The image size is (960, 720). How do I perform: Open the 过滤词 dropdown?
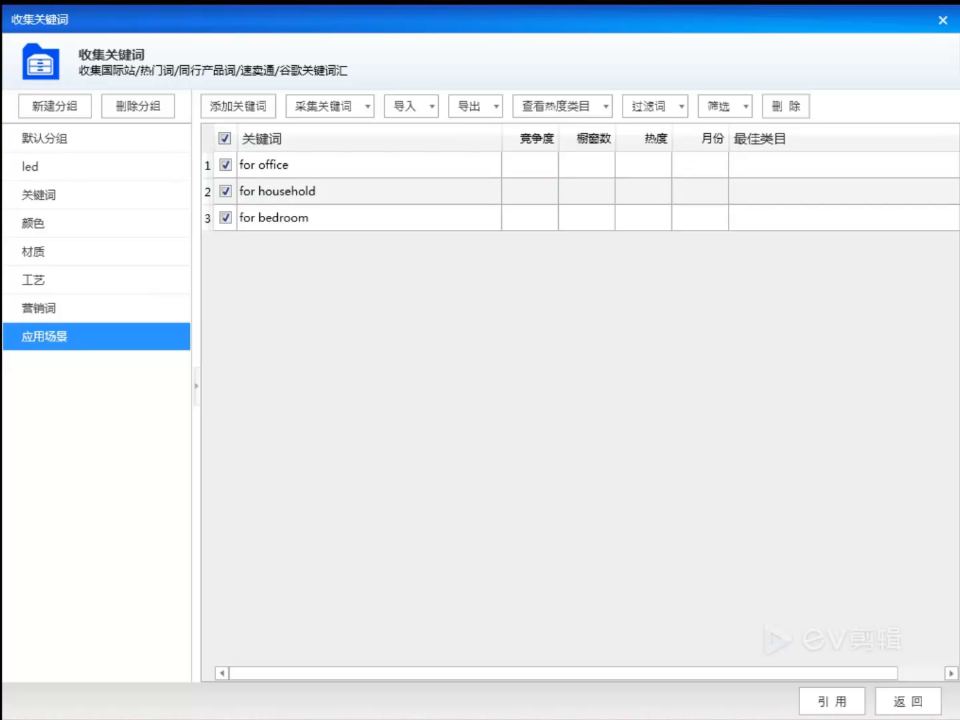654,106
